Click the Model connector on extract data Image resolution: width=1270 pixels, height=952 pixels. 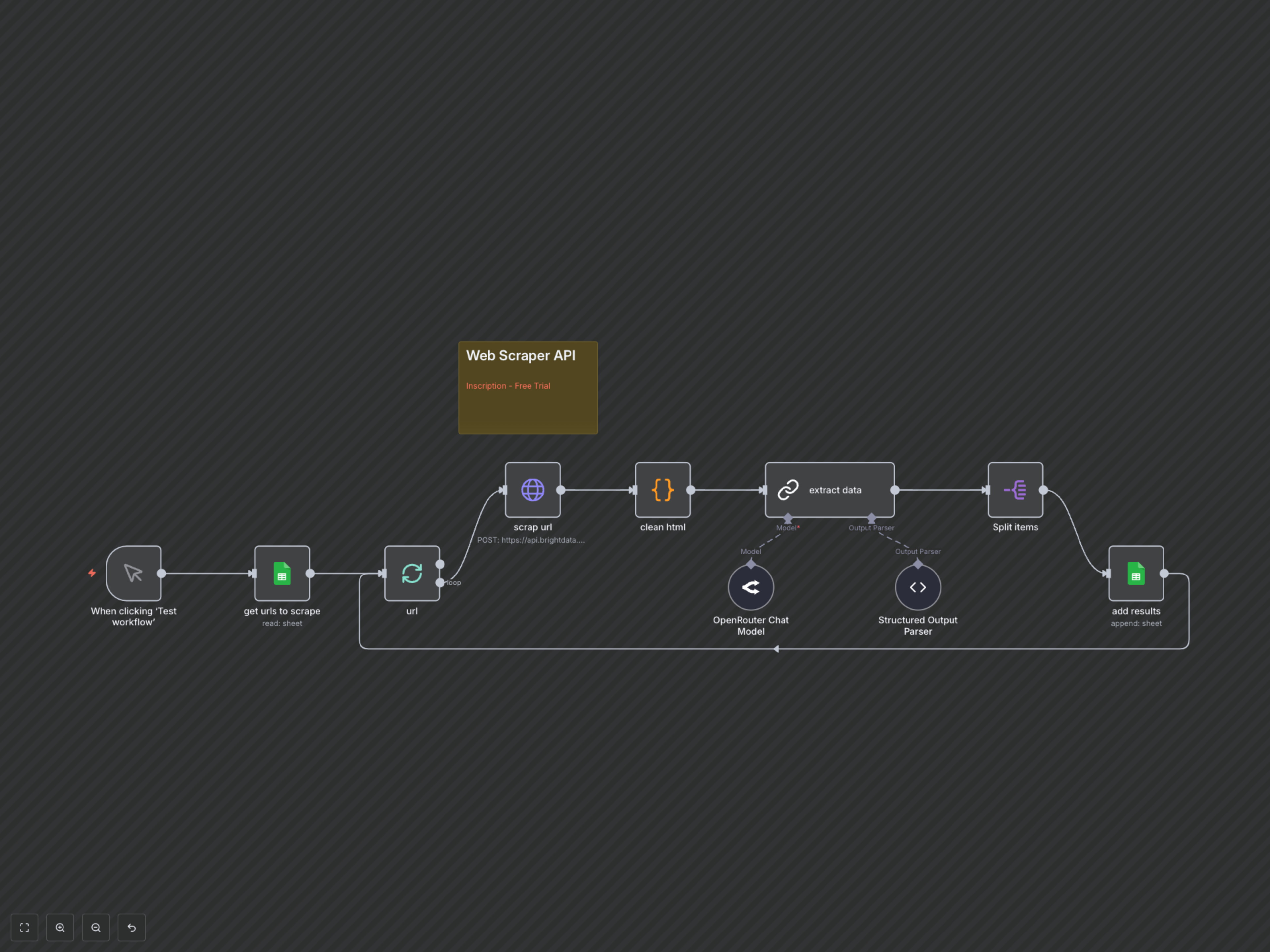[x=788, y=518]
